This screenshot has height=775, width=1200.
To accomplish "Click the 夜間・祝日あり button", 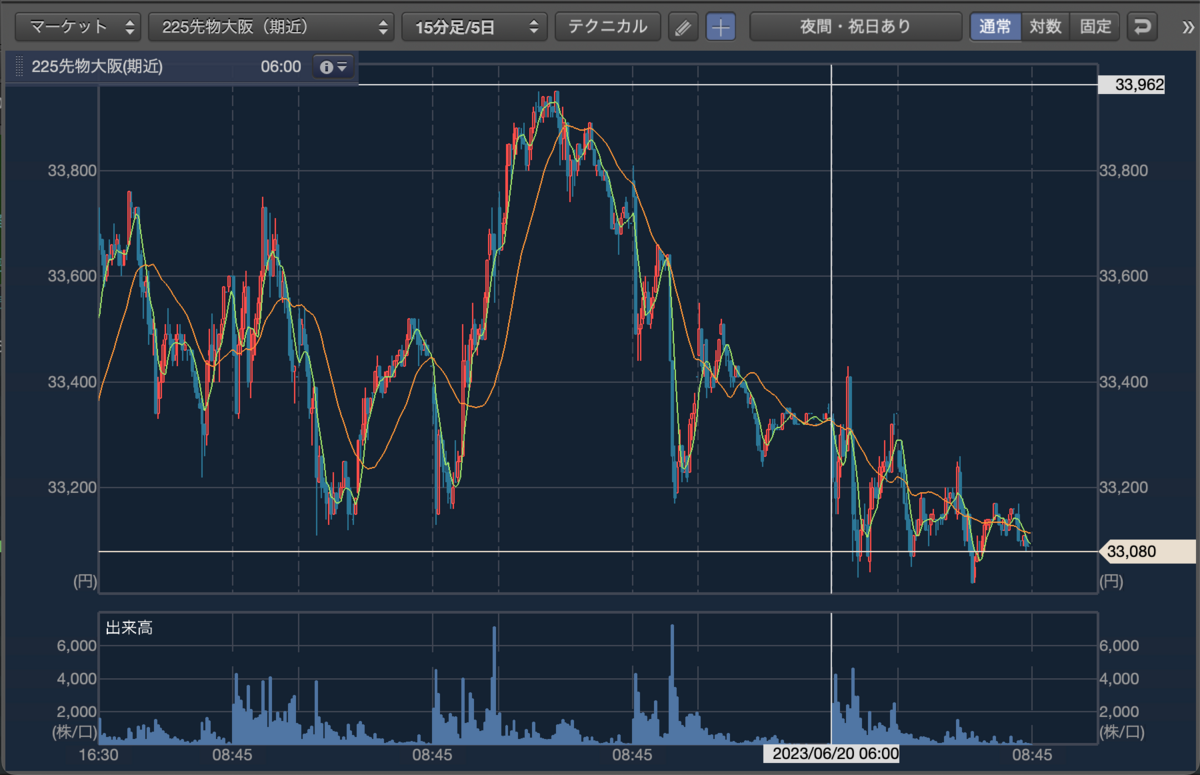I will [856, 27].
